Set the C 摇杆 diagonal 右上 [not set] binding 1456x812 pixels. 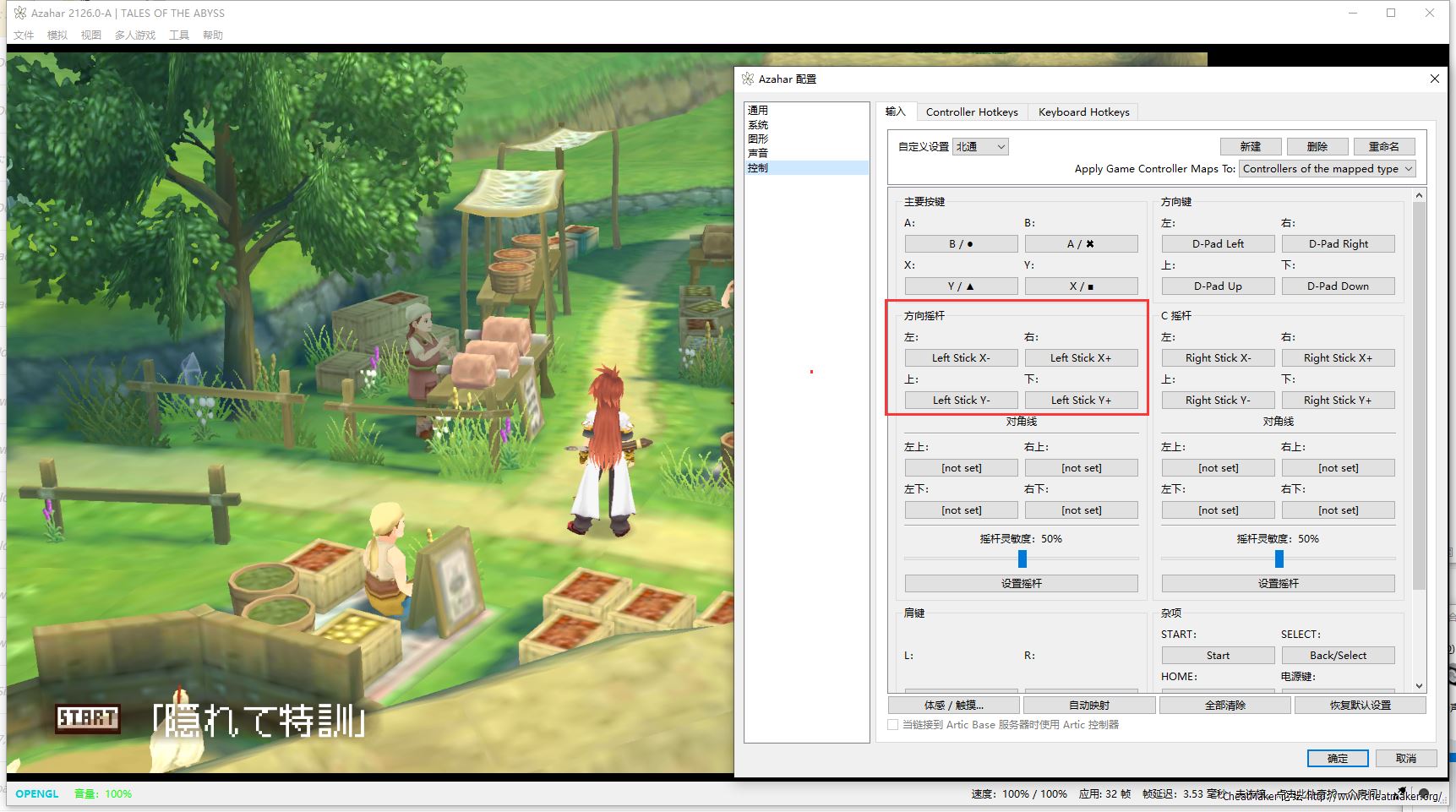pyautogui.click(x=1339, y=467)
